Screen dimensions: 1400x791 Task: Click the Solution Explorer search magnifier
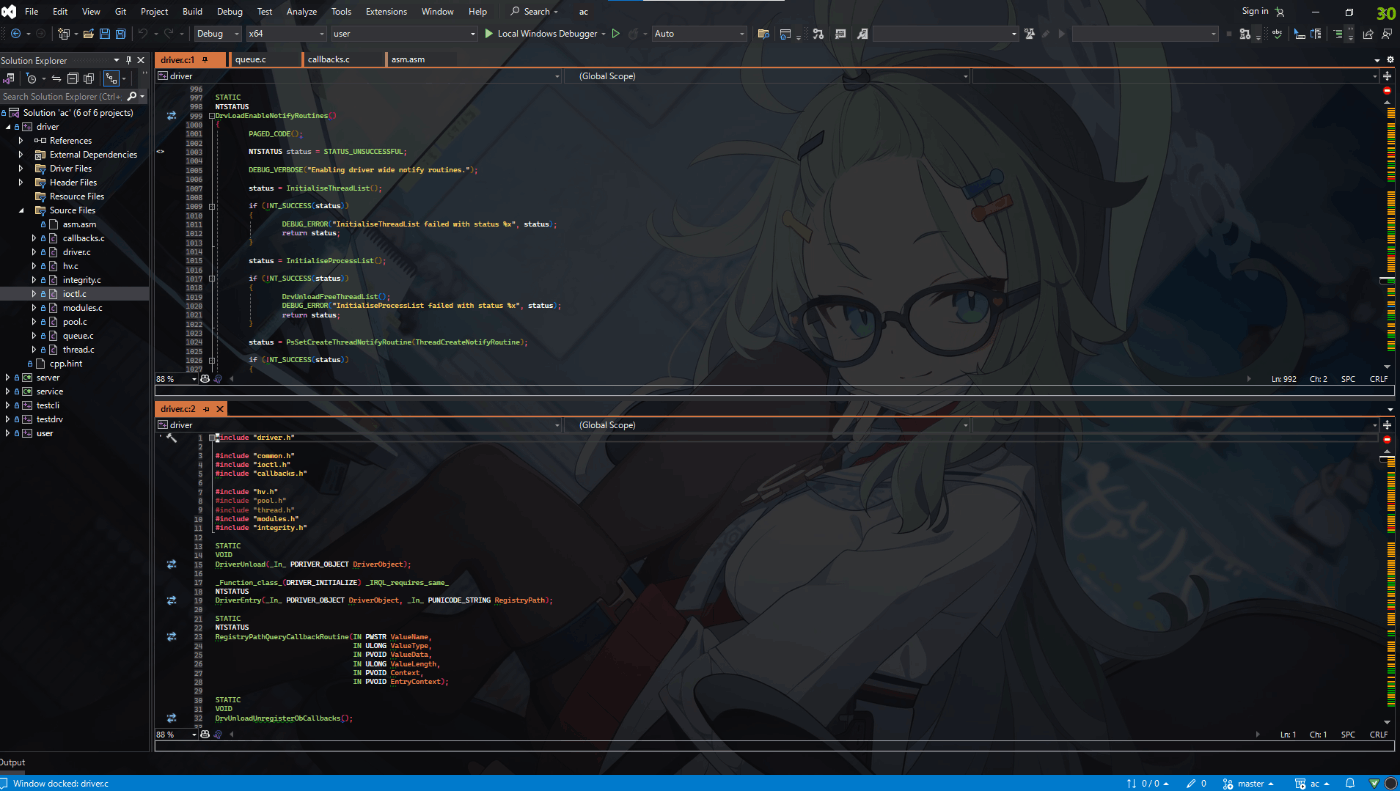coord(131,97)
